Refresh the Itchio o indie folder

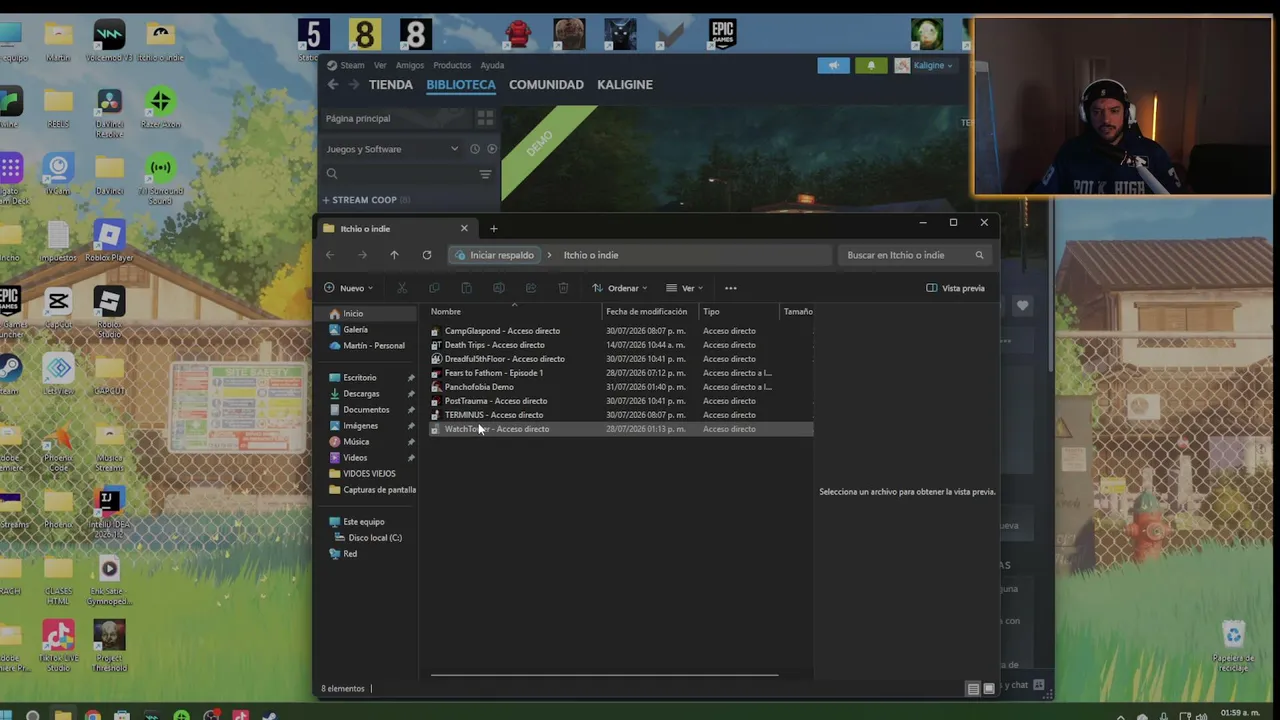[427, 255]
